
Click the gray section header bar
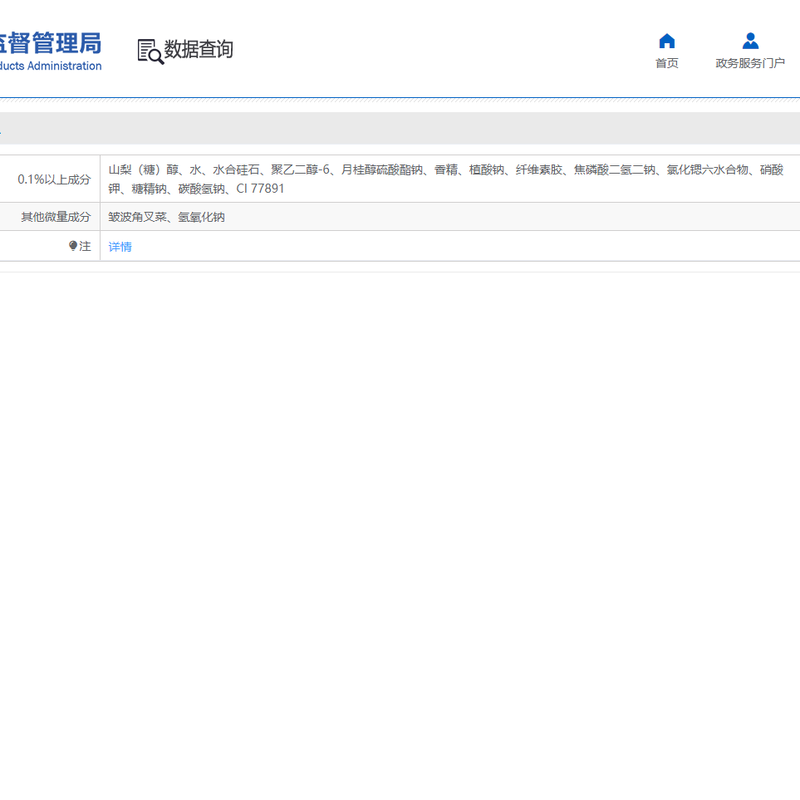pyautogui.click(x=400, y=129)
